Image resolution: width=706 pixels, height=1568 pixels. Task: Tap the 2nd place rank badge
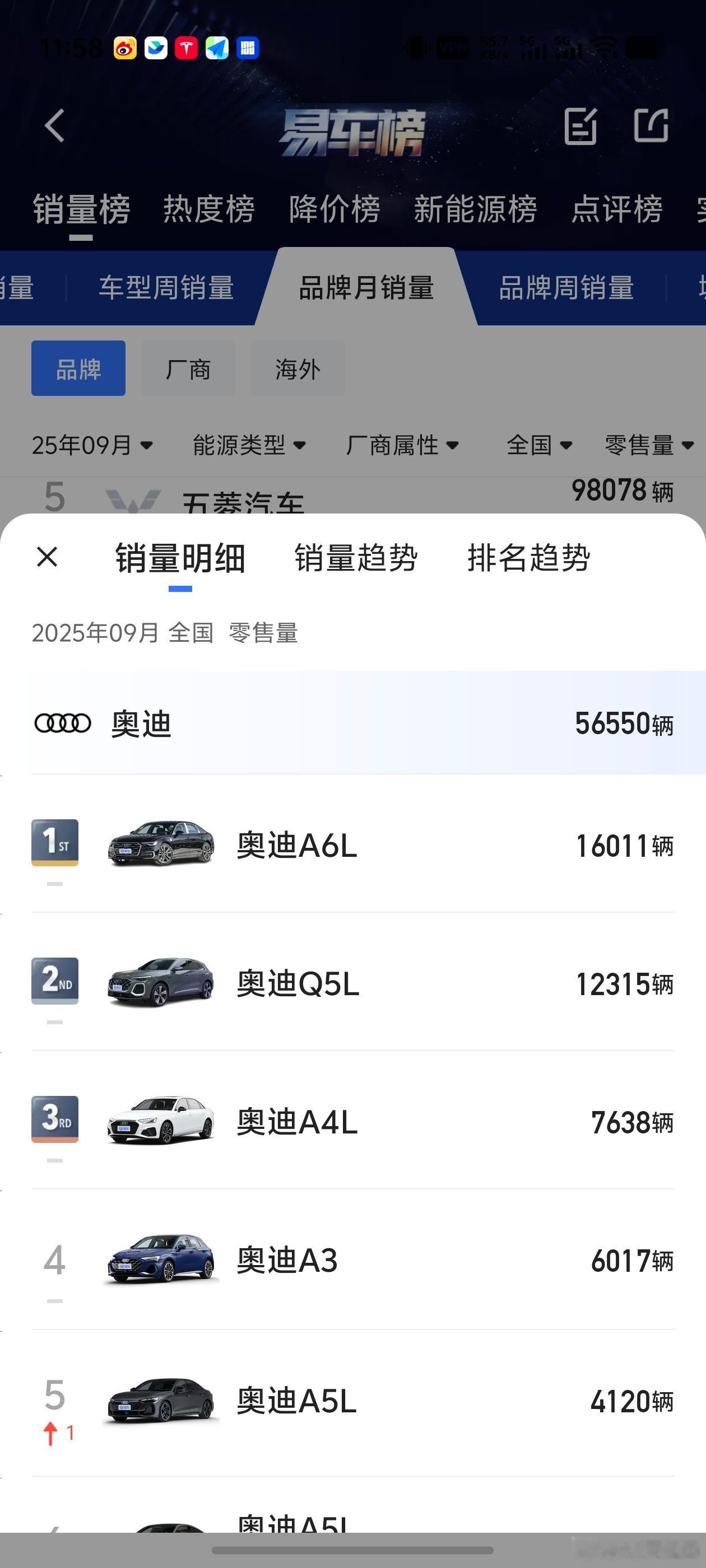coord(55,981)
